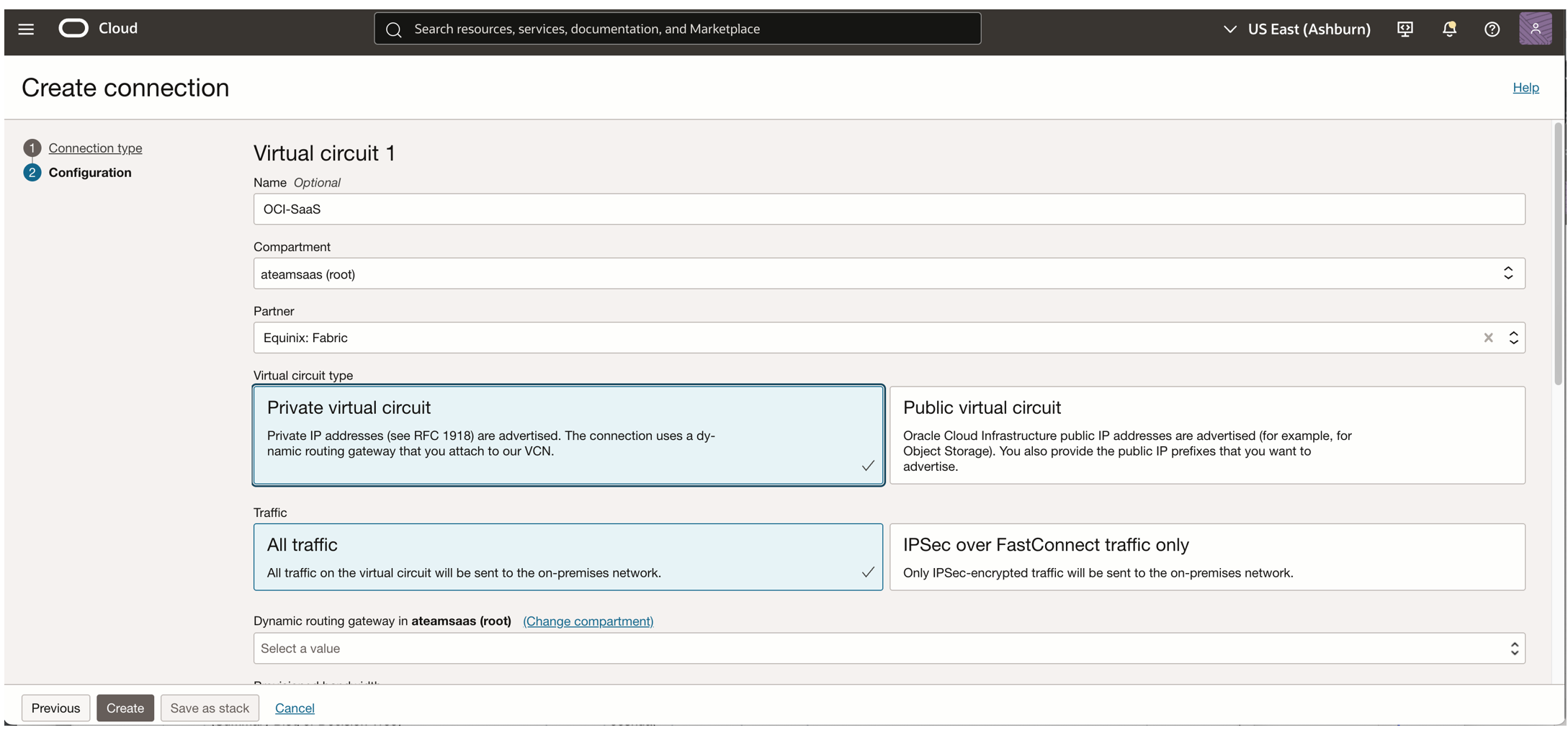Expand the Compartment dropdown
1568x730 pixels.
1507,274
